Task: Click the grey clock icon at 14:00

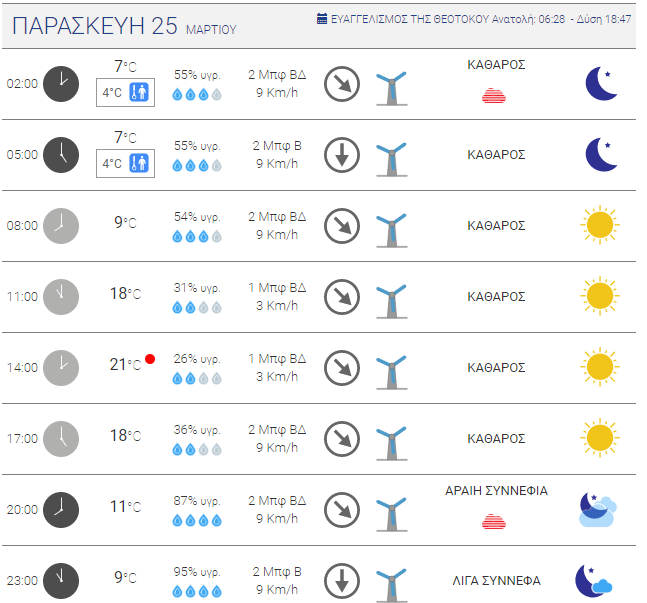Action: tap(61, 368)
